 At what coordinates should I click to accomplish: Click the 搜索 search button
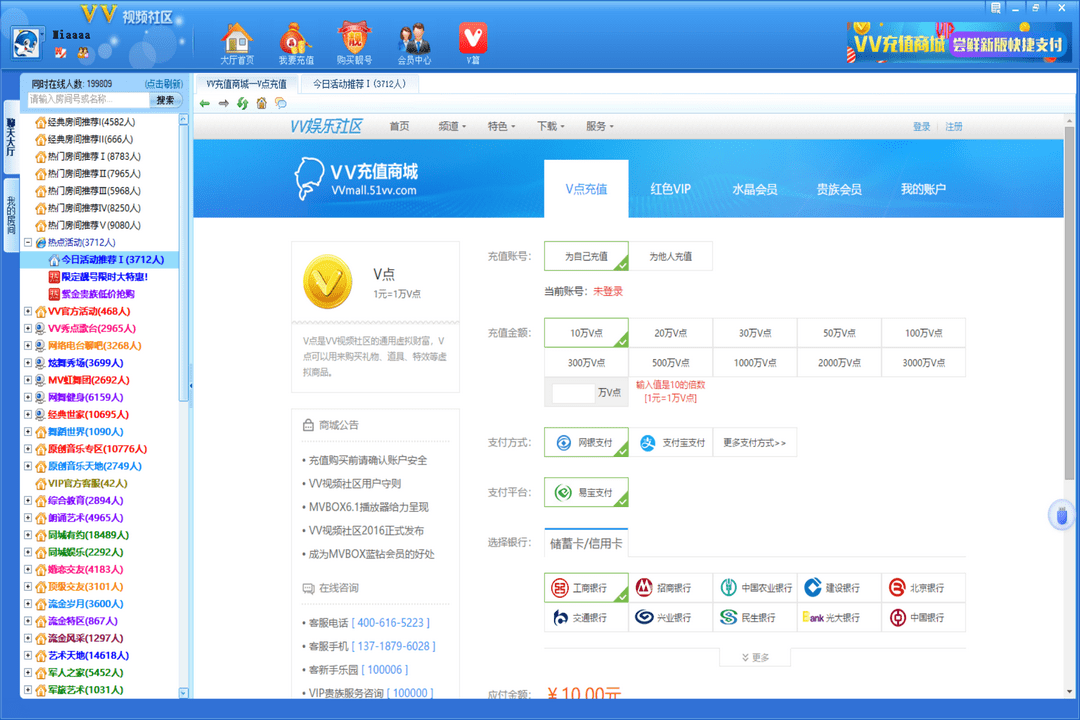[166, 100]
